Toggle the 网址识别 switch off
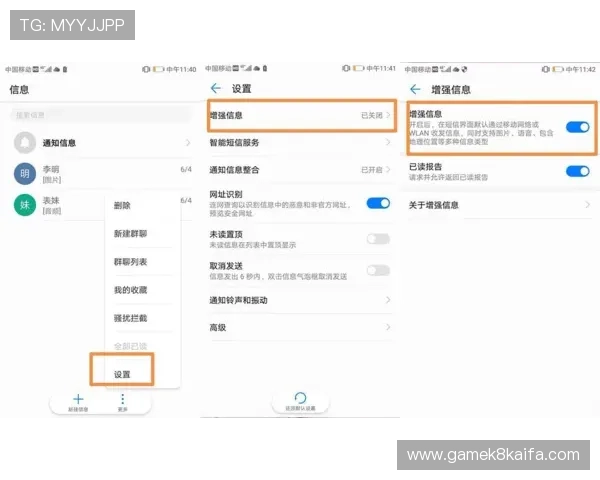 pyautogui.click(x=378, y=203)
